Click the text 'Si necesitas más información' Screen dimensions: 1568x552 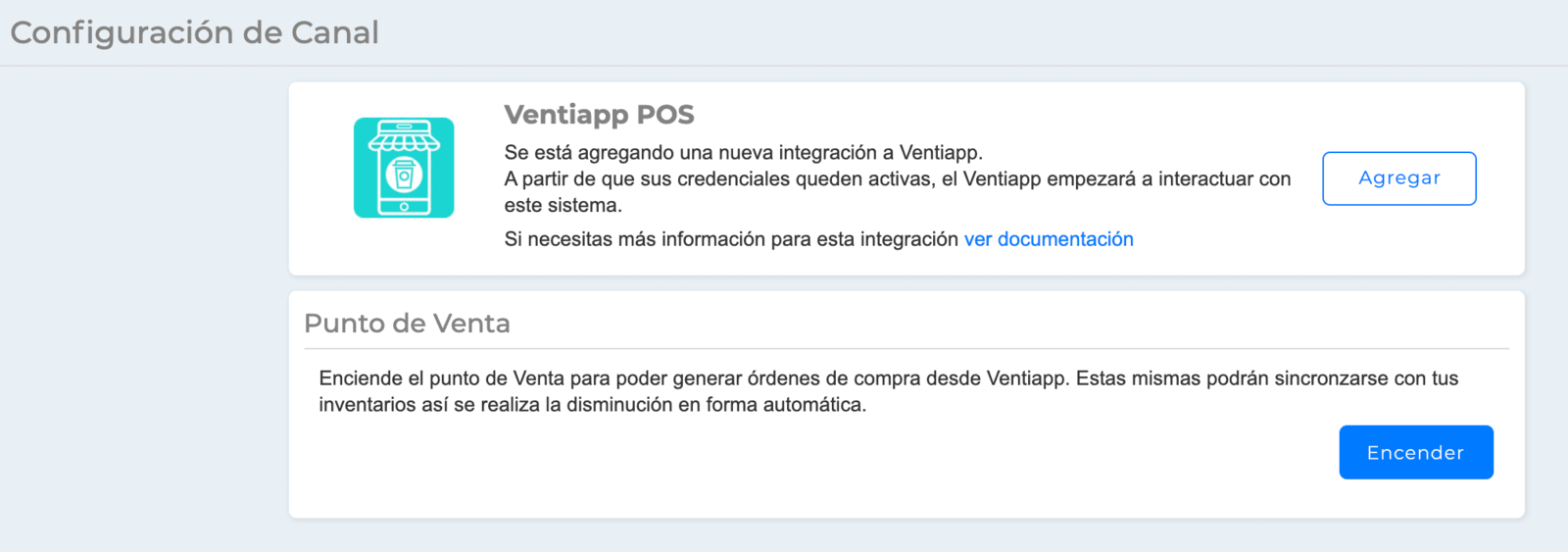click(731, 239)
